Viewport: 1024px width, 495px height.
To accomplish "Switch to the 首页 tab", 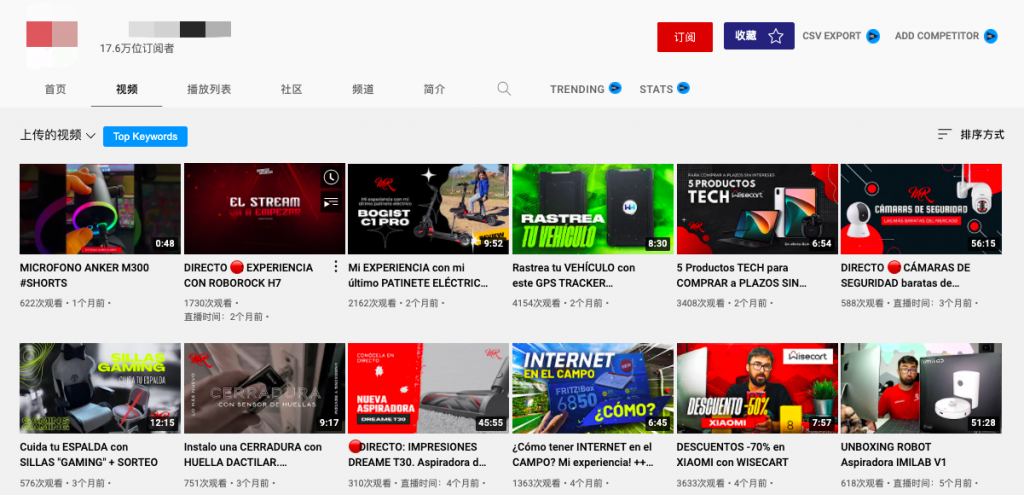I will (x=56, y=89).
